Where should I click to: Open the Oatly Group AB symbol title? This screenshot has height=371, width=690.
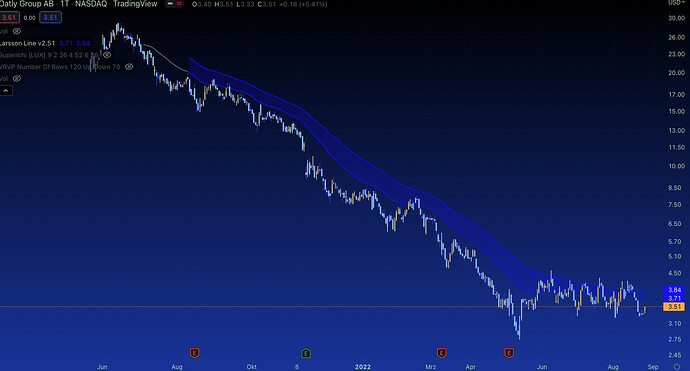click(27, 4)
